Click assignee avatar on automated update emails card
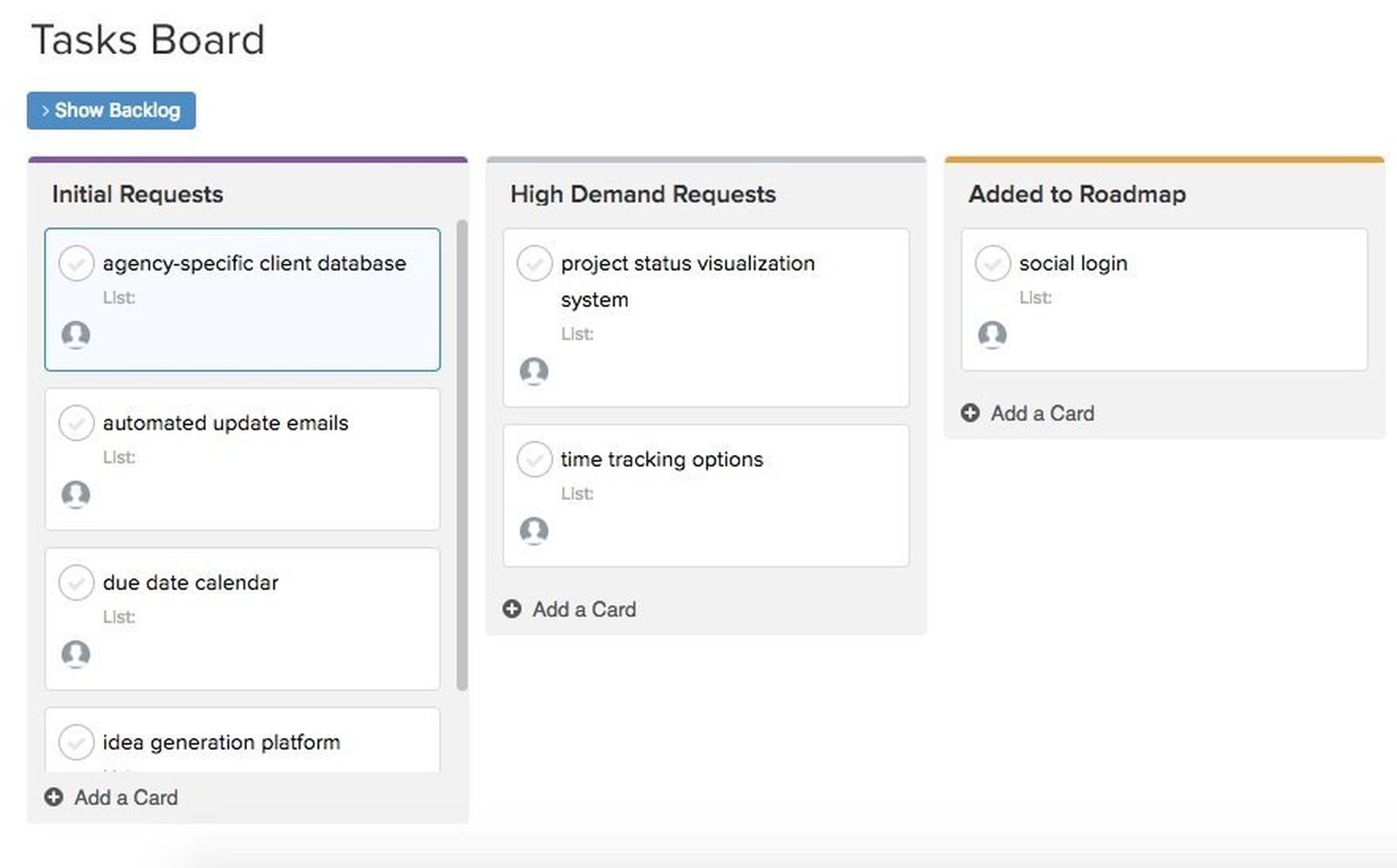This screenshot has height=868, width=1397. 76,494
